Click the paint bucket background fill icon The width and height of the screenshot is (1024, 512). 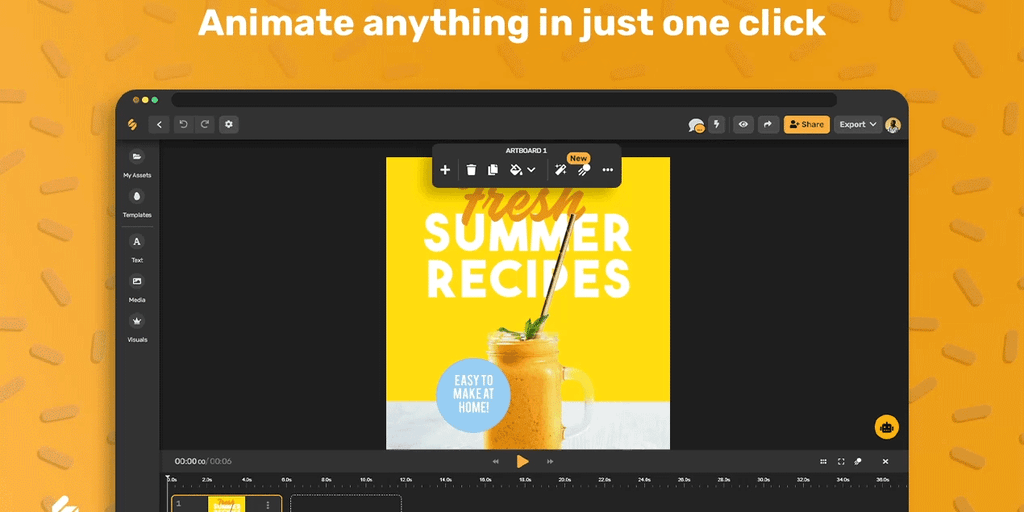point(516,170)
